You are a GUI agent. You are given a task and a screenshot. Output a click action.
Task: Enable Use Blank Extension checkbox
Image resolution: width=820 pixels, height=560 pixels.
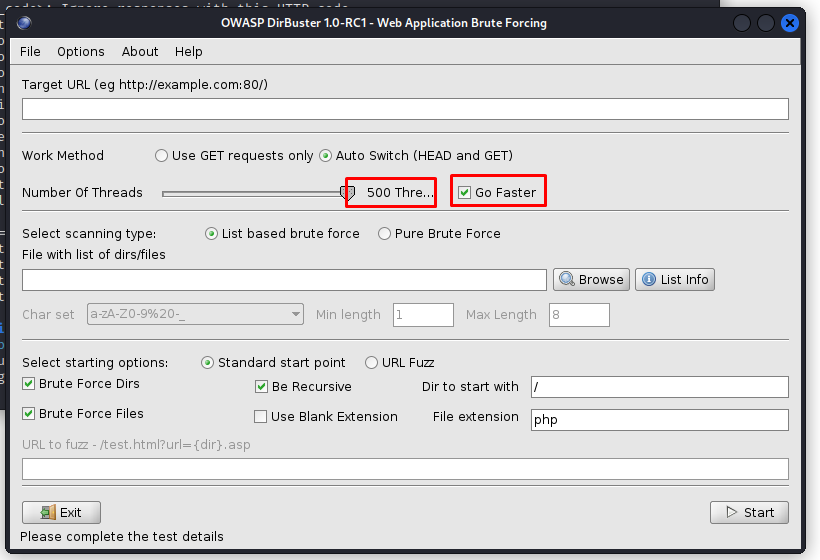click(260, 417)
